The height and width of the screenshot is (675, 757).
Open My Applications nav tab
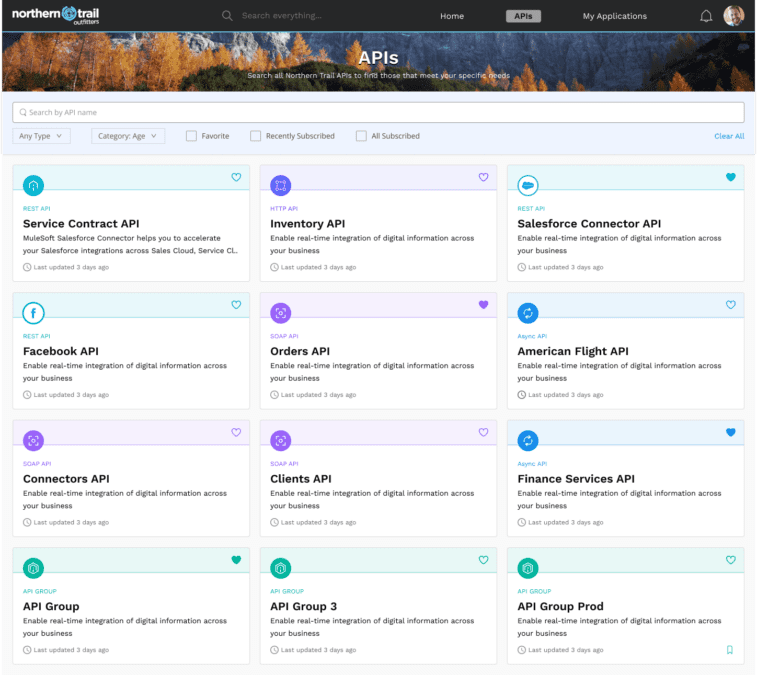615,16
